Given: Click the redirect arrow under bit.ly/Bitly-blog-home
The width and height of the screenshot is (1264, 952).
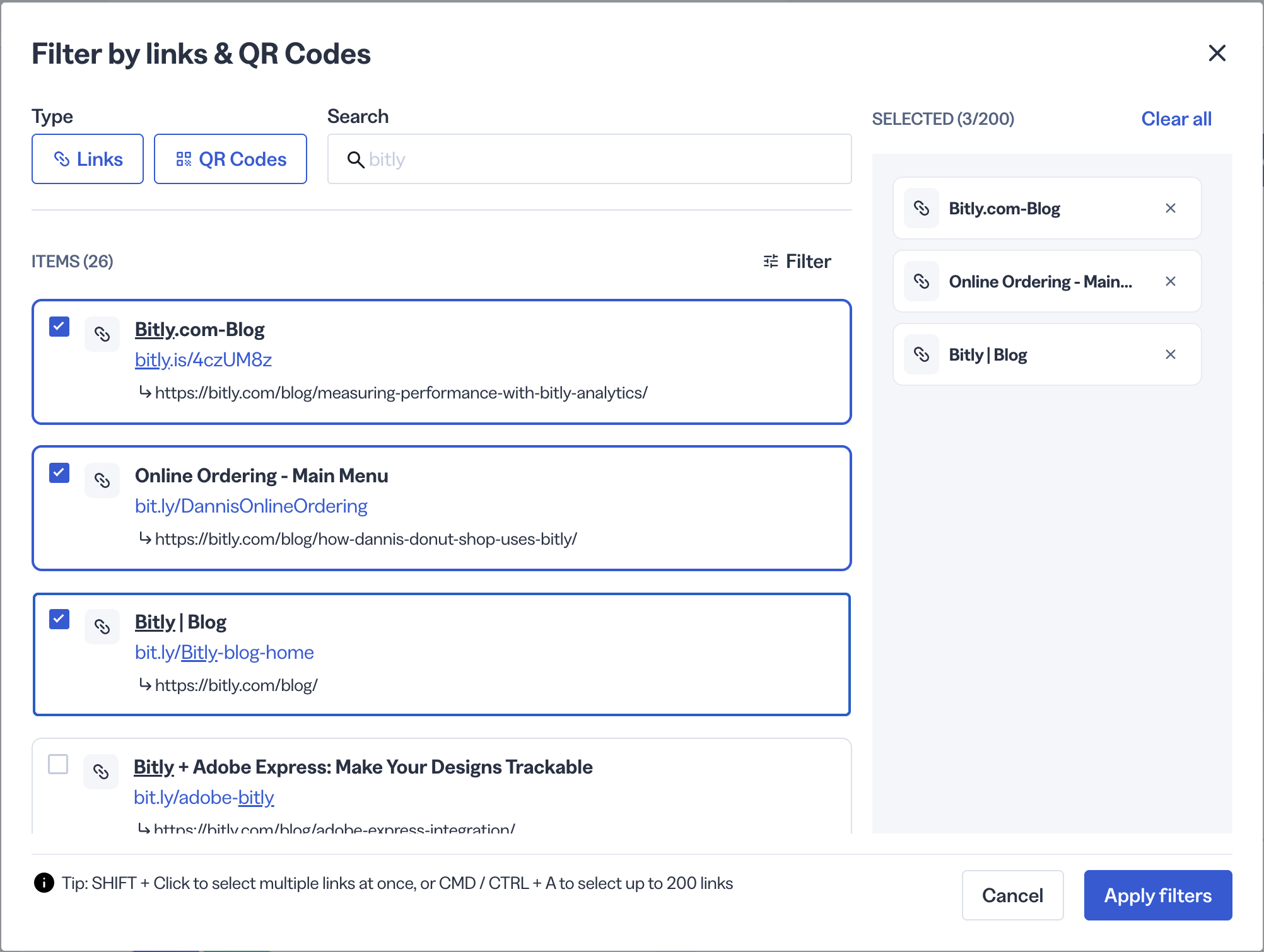Looking at the screenshot, I should point(145,685).
